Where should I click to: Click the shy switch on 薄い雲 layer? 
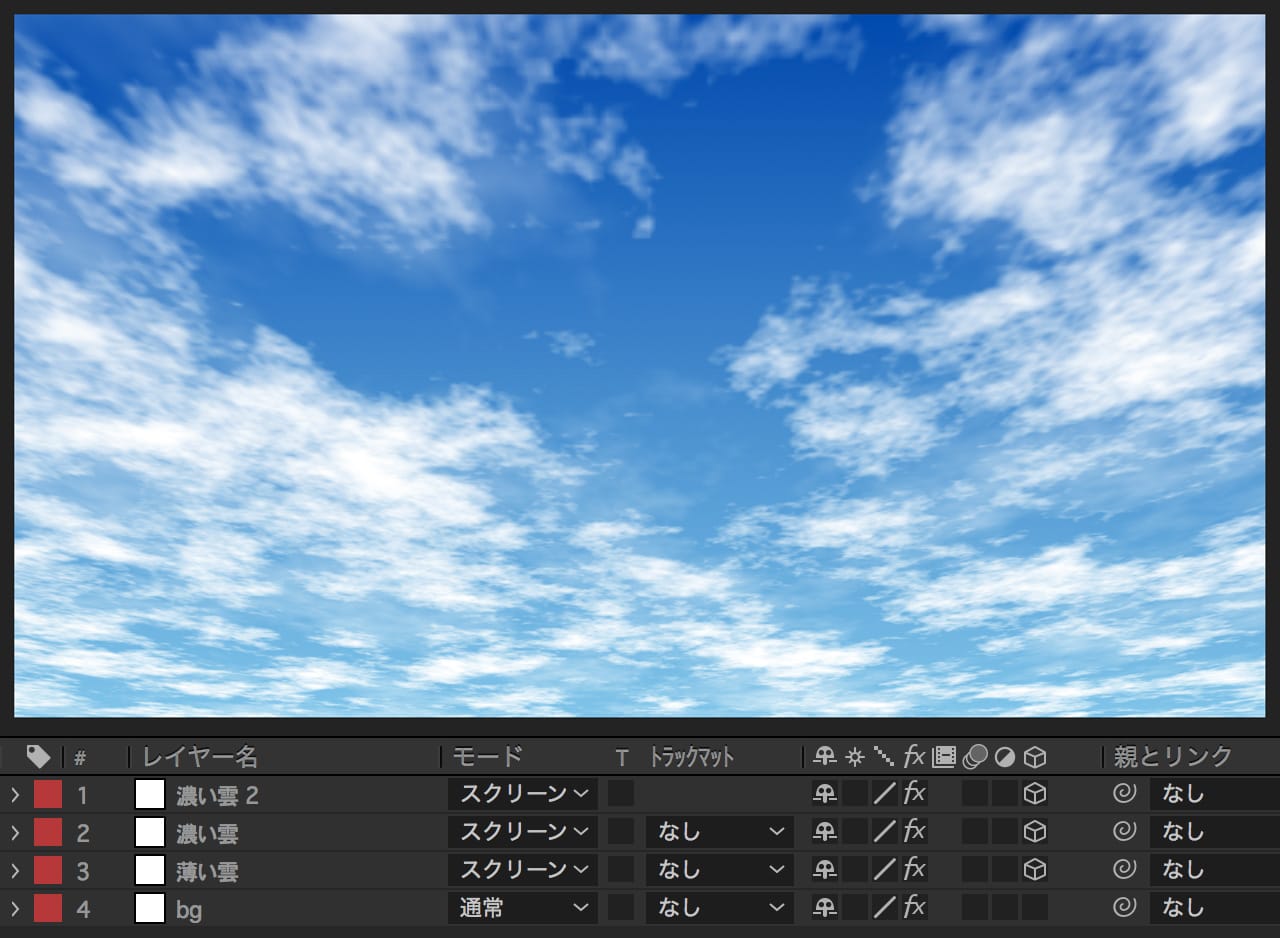(825, 870)
